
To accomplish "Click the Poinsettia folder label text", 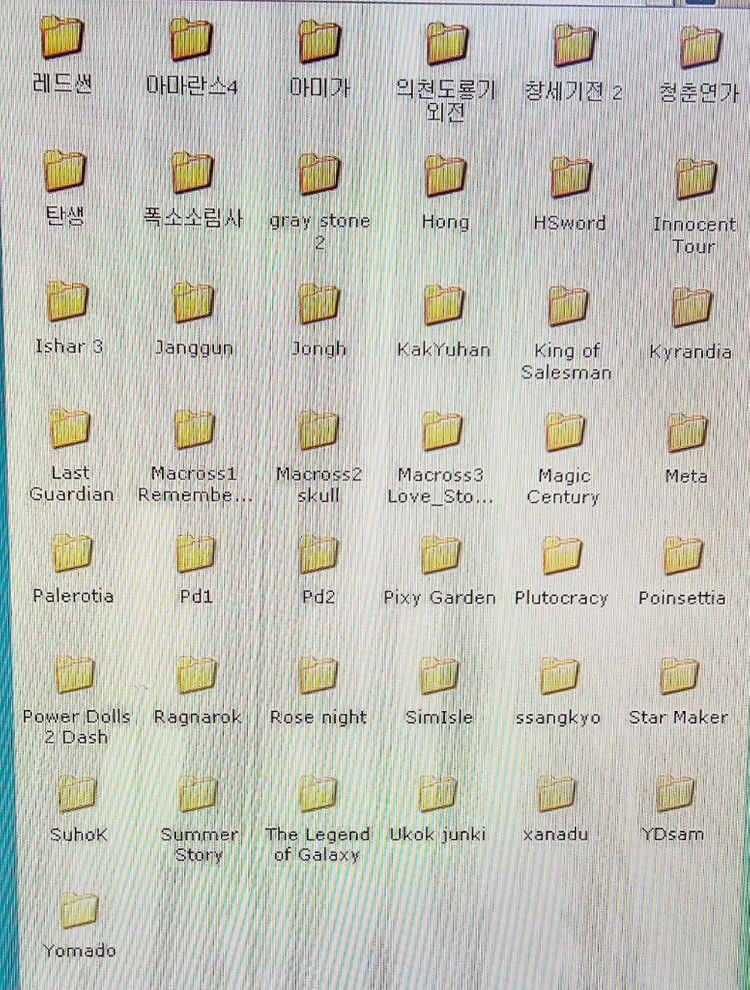I will coord(682,598).
